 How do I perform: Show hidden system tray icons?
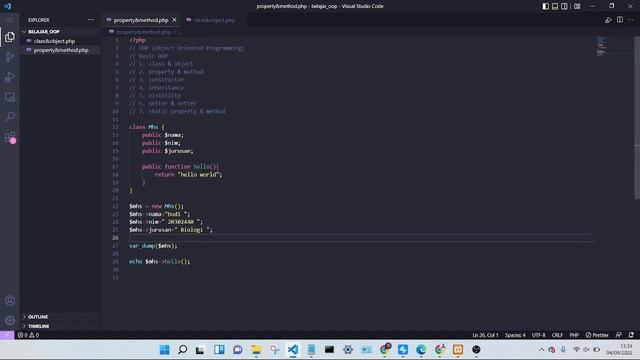click(541, 350)
